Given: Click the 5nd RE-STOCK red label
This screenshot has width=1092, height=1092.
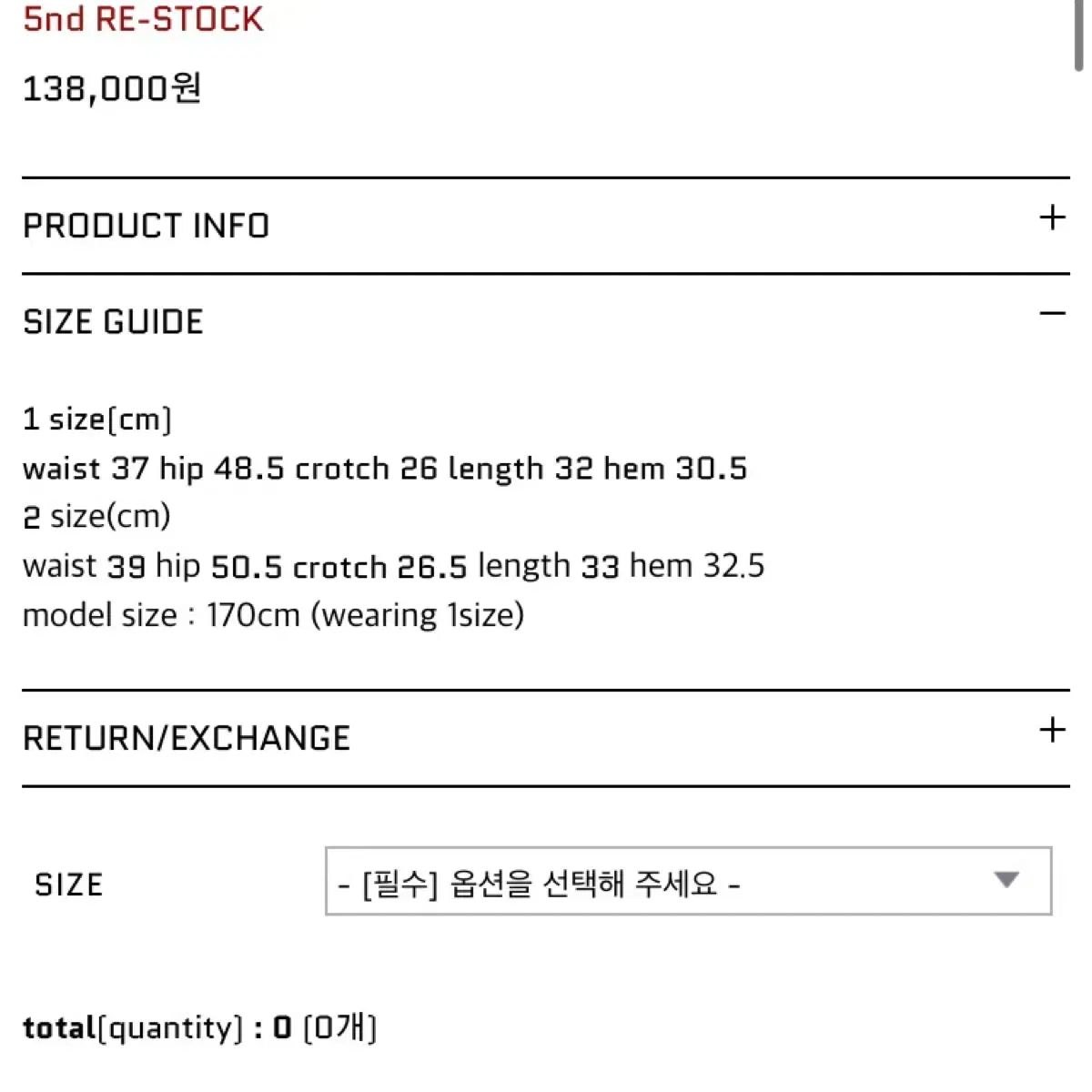Looking at the screenshot, I should (x=143, y=19).
